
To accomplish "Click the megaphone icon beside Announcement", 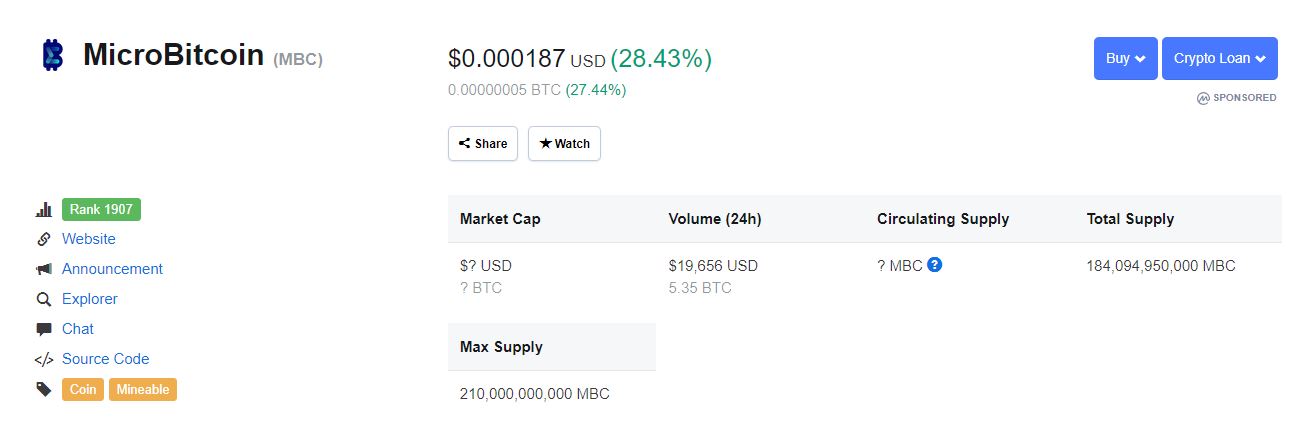I will [44, 270].
